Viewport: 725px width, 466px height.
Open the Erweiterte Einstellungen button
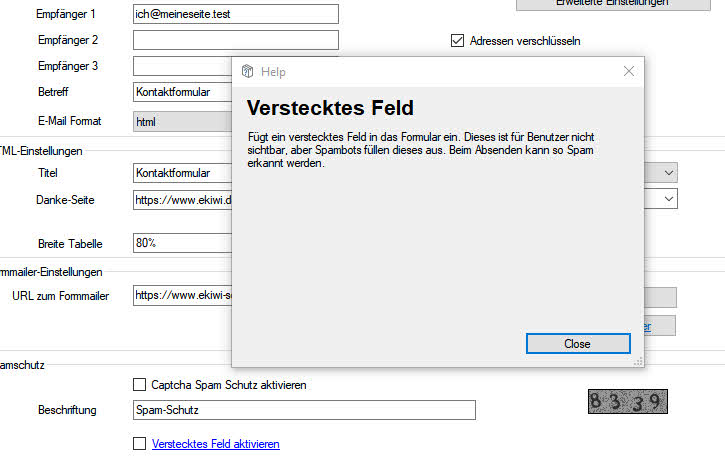pyautogui.click(x=620, y=4)
